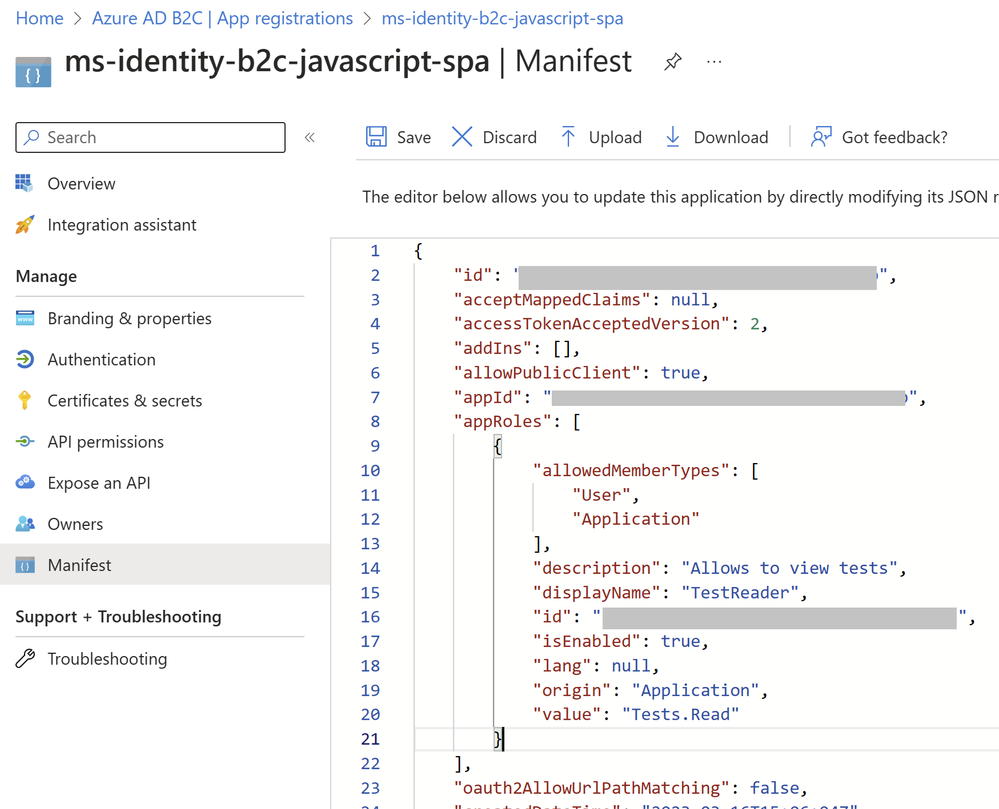The width and height of the screenshot is (999, 809).
Task: Open Troubleshooting under Support
Action: coord(107,659)
